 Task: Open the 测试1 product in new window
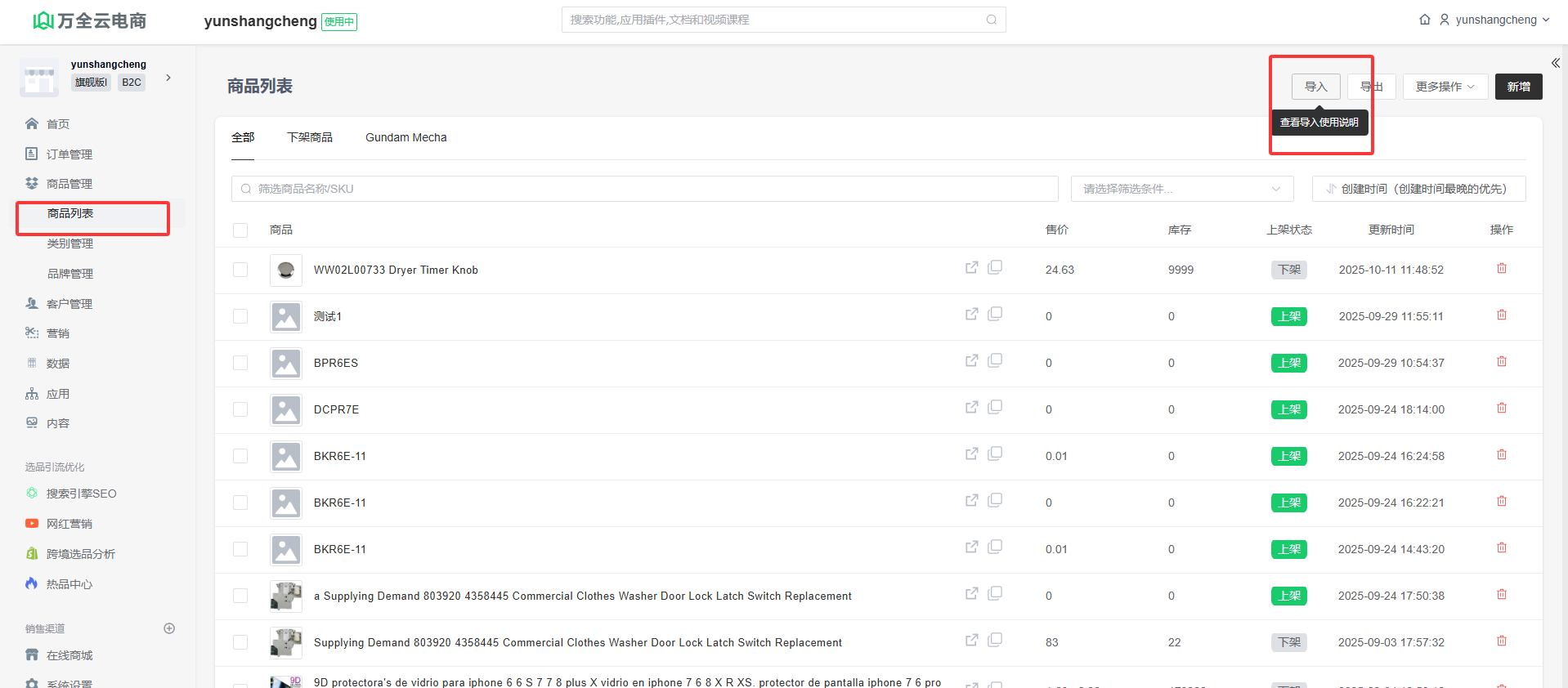coord(971,315)
